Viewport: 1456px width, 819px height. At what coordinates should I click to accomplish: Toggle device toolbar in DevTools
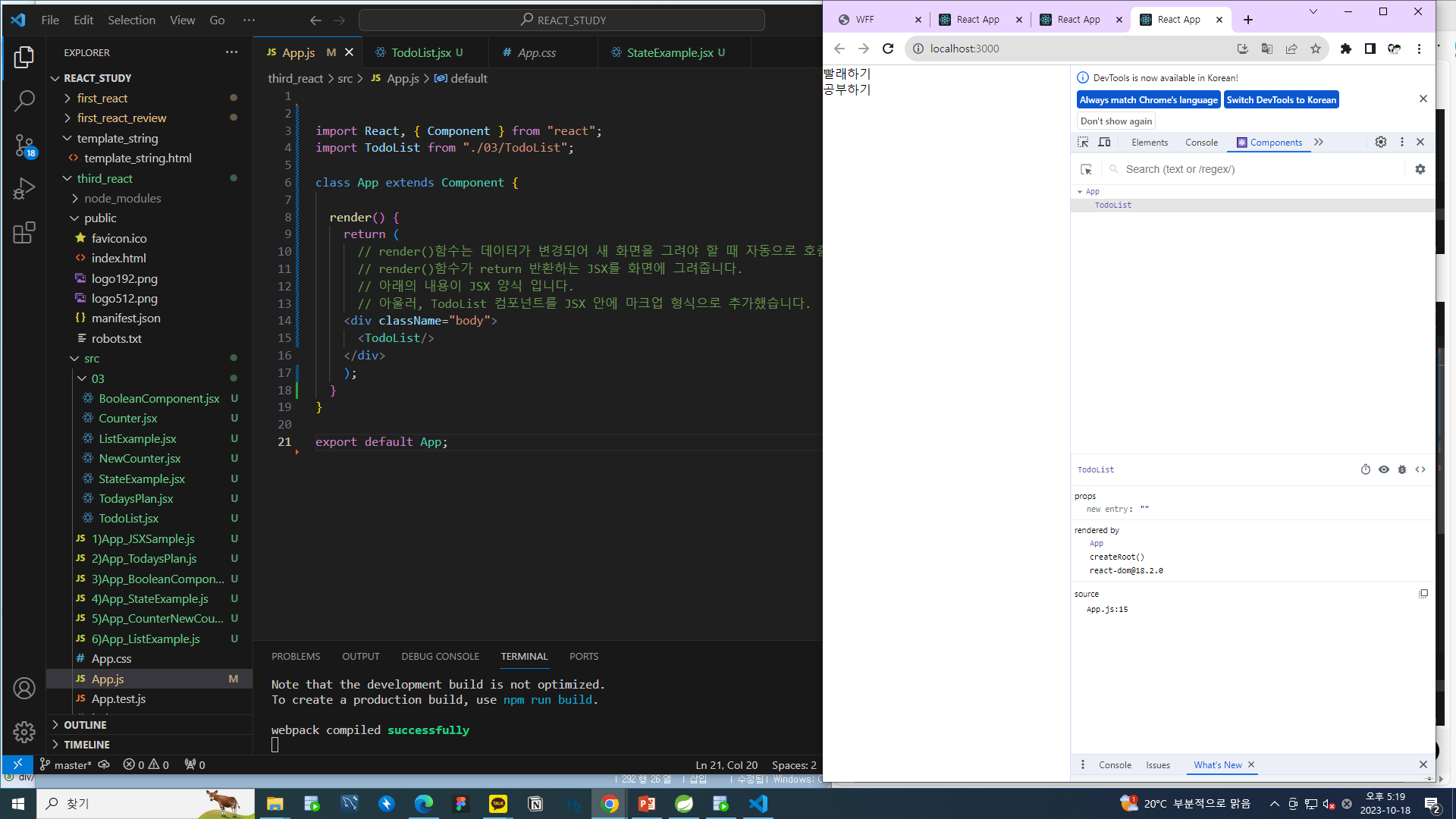pos(1105,142)
